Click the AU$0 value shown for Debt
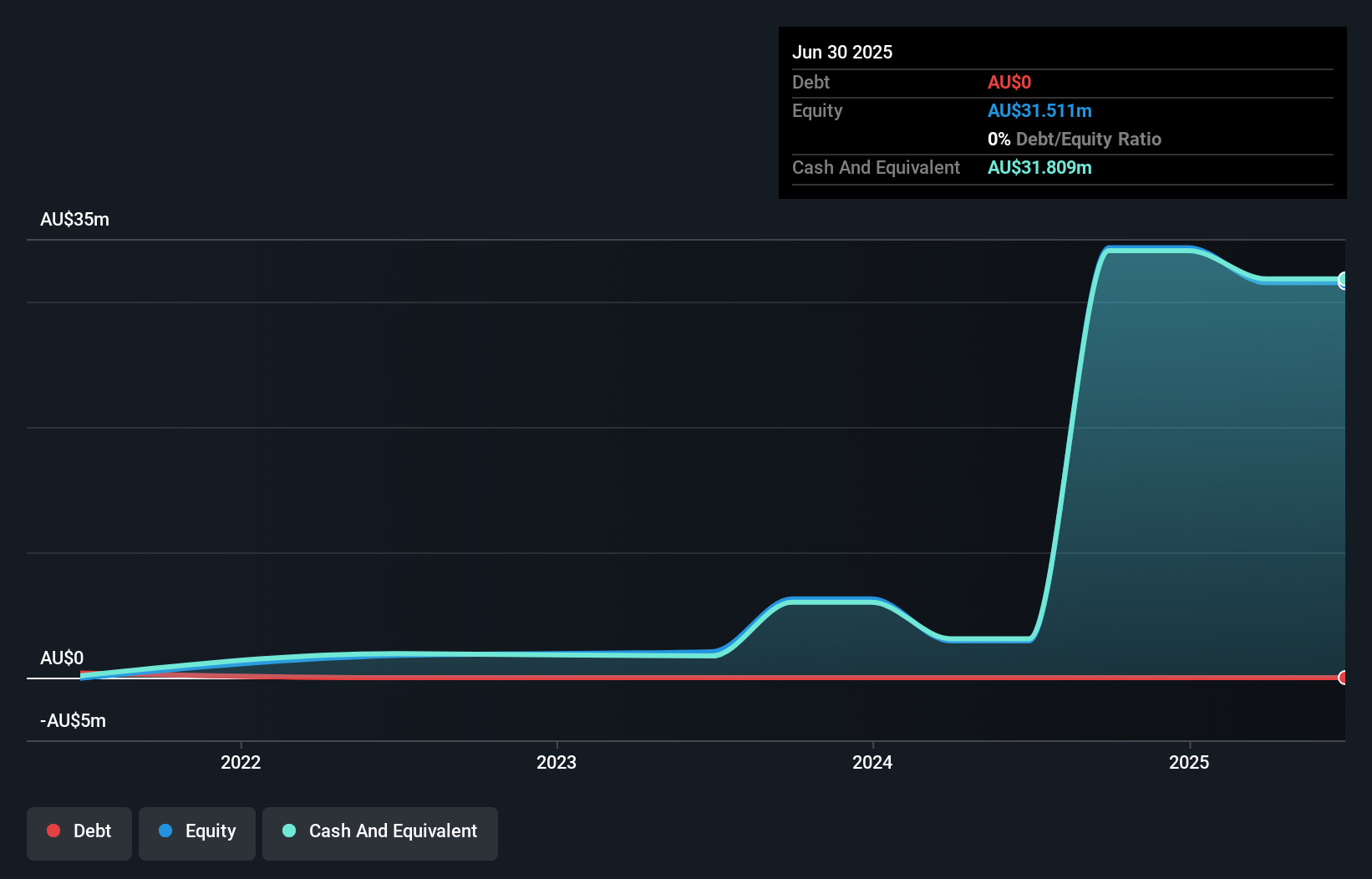Image resolution: width=1372 pixels, height=879 pixels. 1009,82
